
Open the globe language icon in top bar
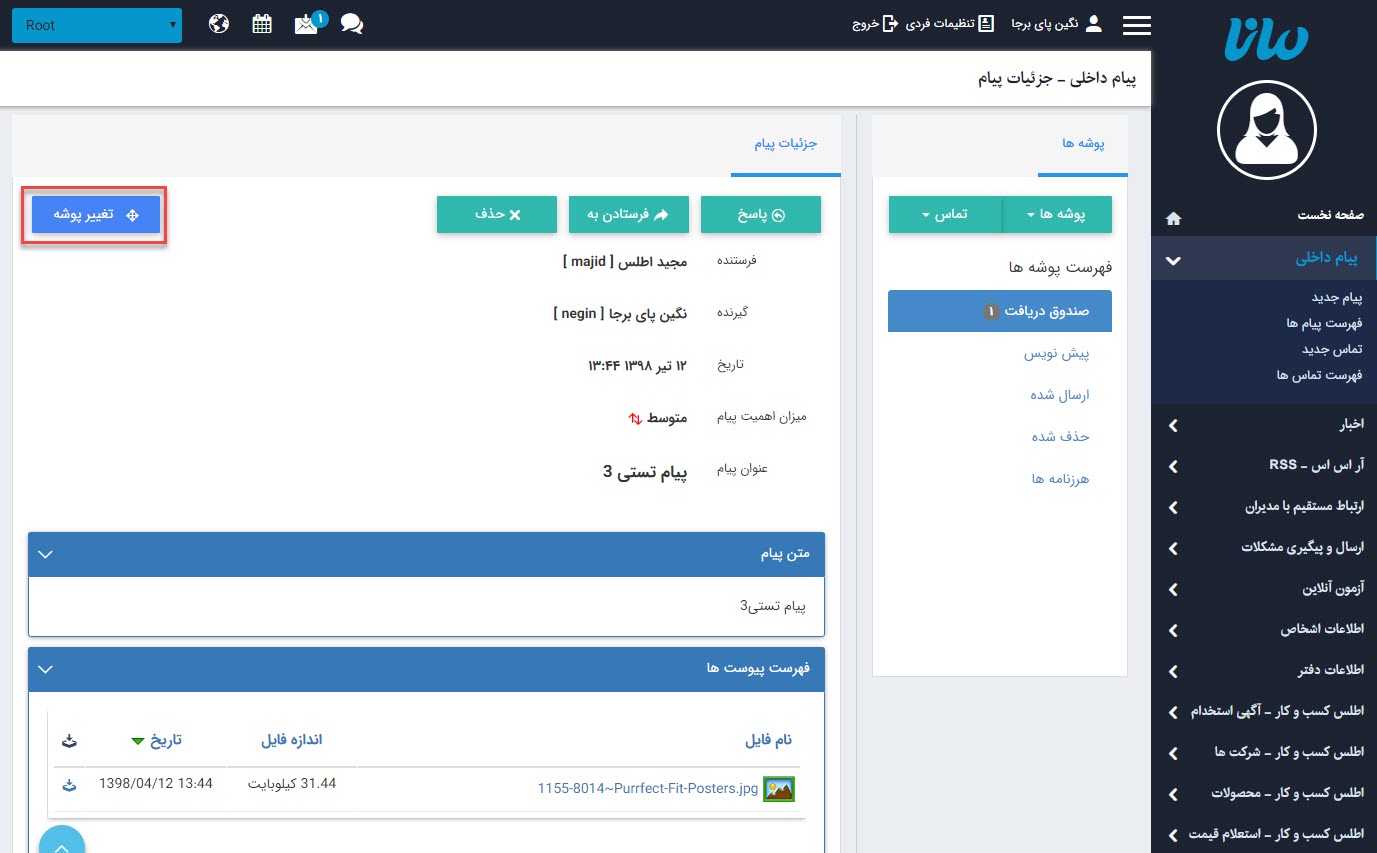[218, 22]
